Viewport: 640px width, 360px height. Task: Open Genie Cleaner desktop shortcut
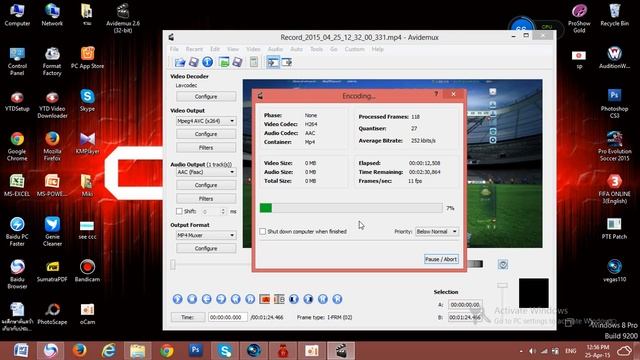click(x=52, y=231)
